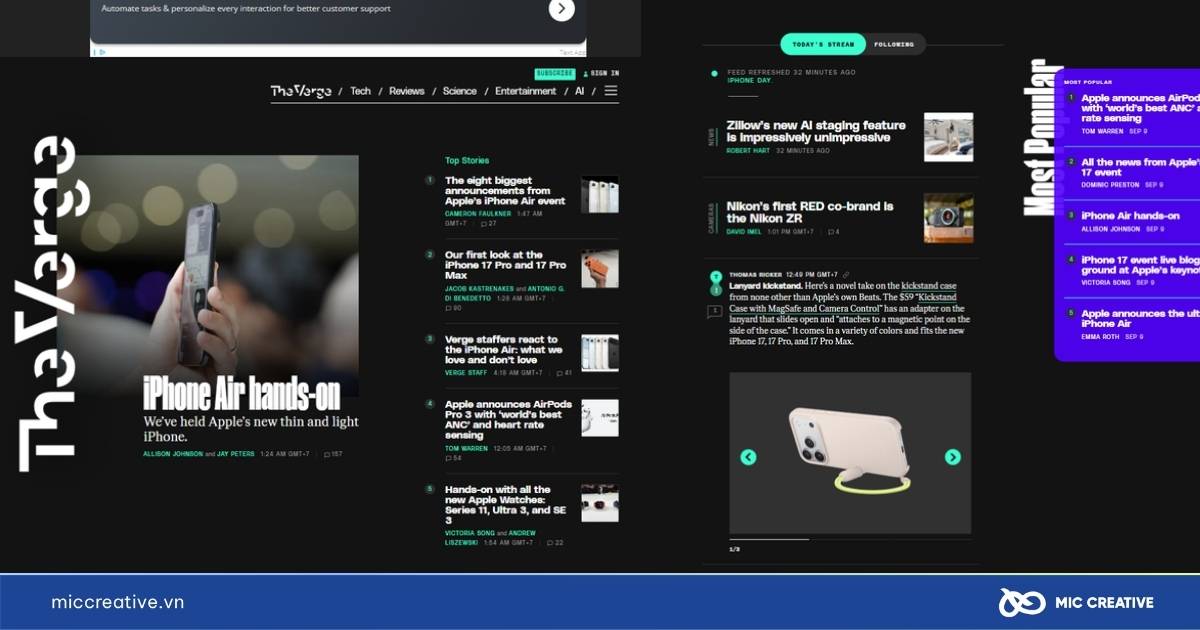
Task: Click comment icon showing 54 comments
Action: (453, 458)
